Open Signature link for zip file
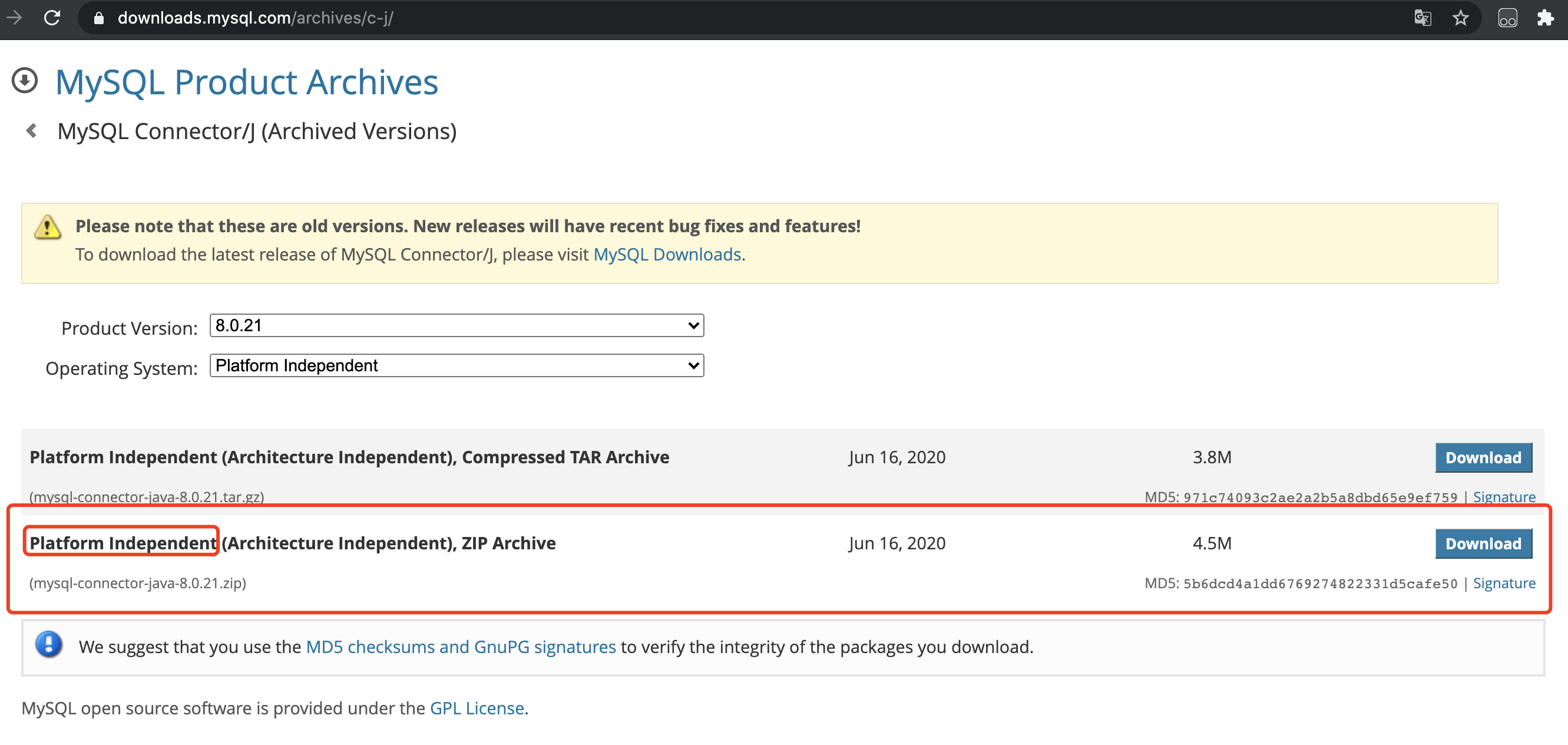The width and height of the screenshot is (1568, 745). (1503, 583)
